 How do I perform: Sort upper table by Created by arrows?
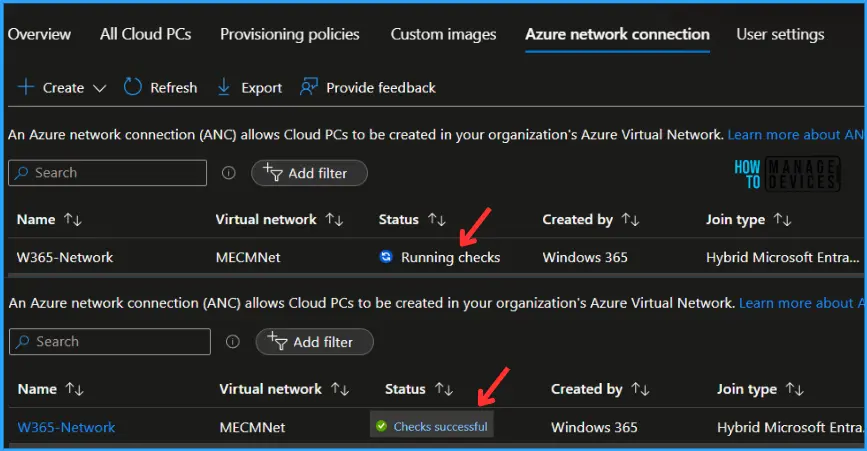click(x=630, y=219)
